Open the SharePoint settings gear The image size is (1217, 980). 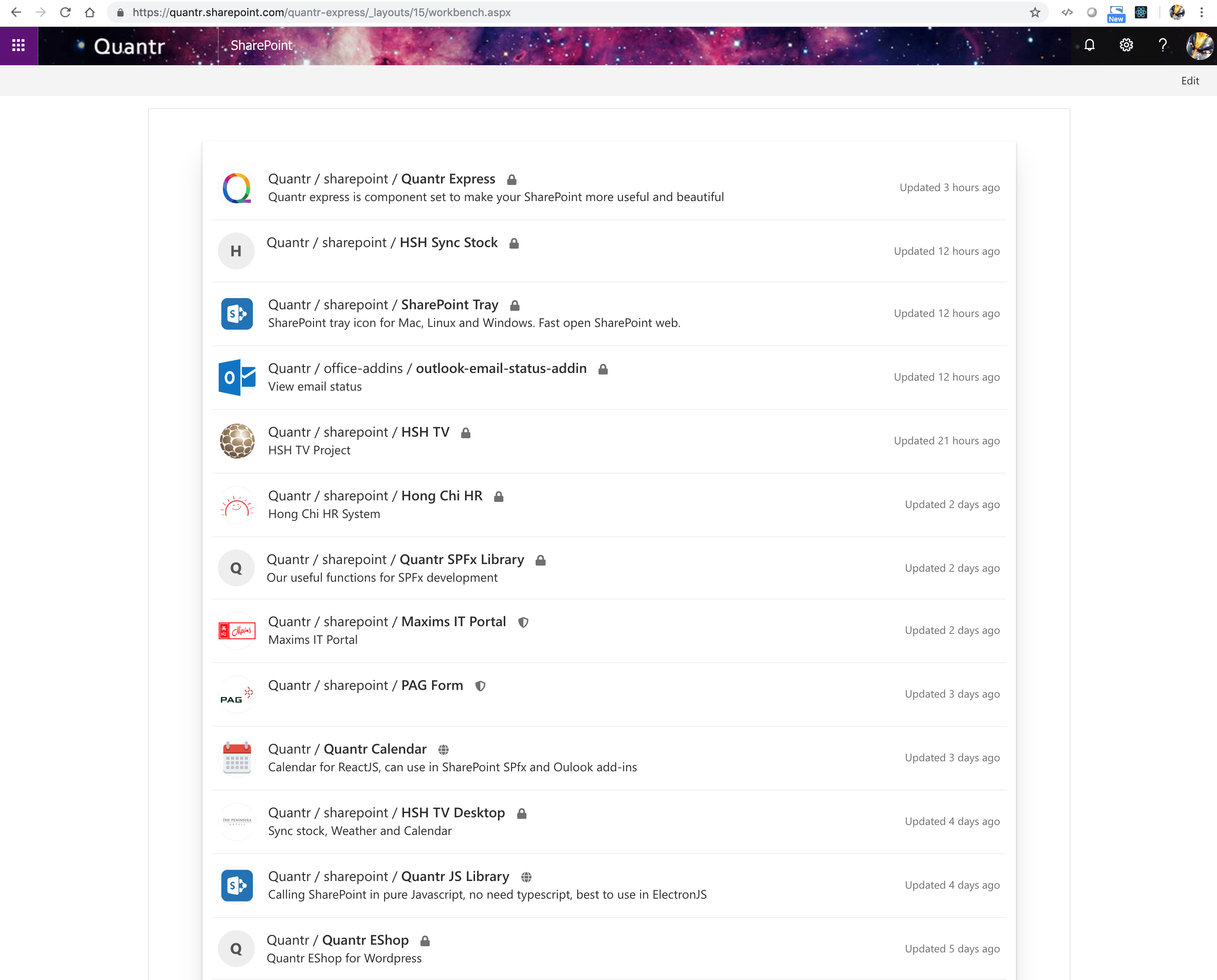pos(1126,45)
